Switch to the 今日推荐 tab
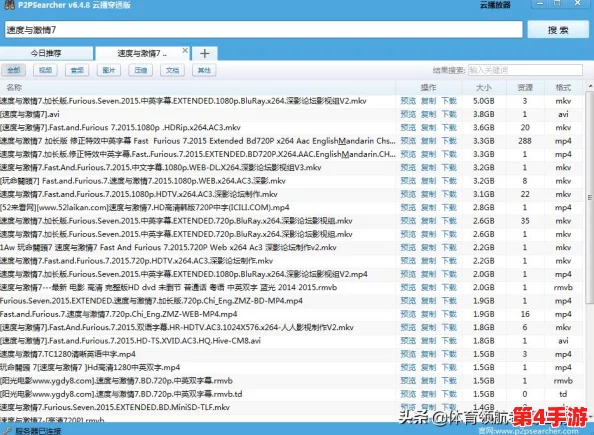The width and height of the screenshot is (594, 435). tap(46, 53)
